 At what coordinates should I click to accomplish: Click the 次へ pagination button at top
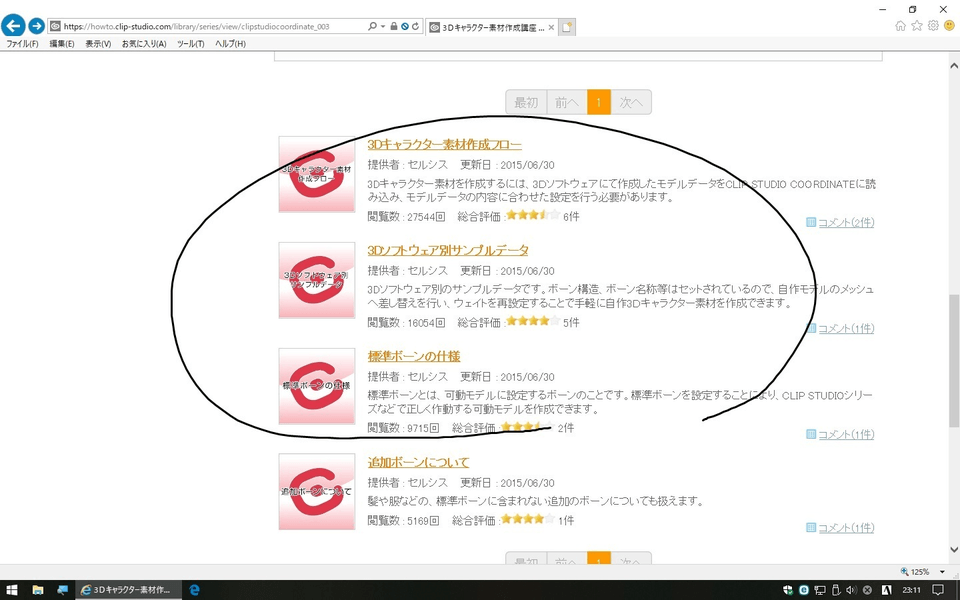tap(630, 102)
